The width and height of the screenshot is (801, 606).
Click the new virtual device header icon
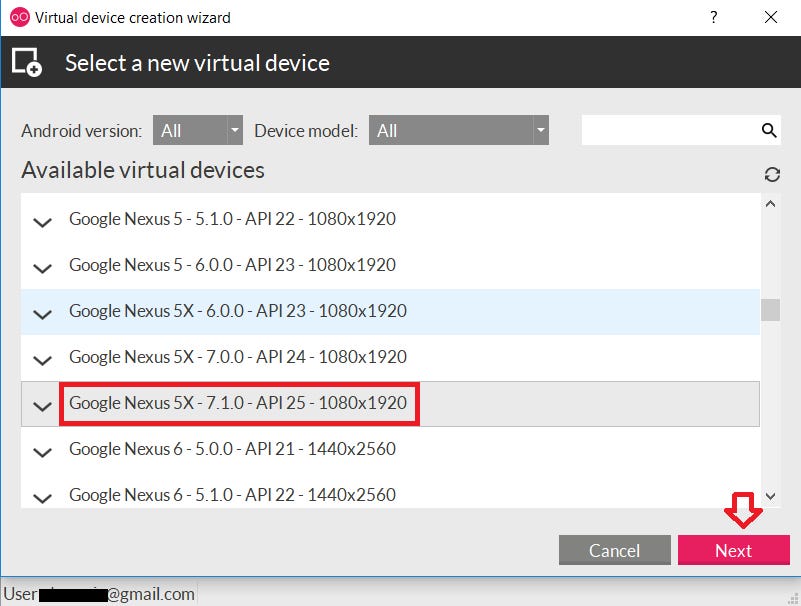27,62
